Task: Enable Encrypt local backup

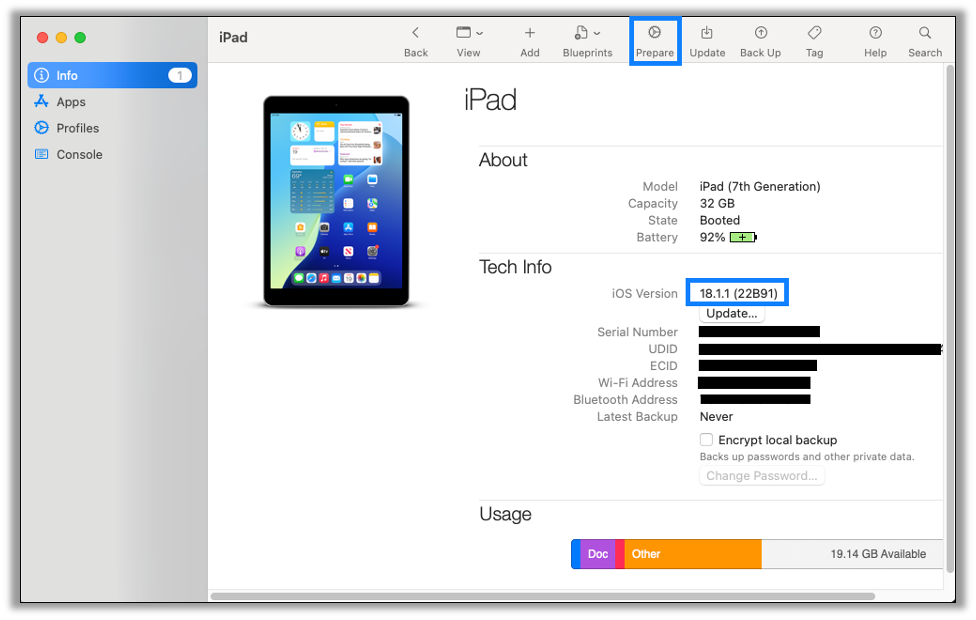Action: [706, 440]
